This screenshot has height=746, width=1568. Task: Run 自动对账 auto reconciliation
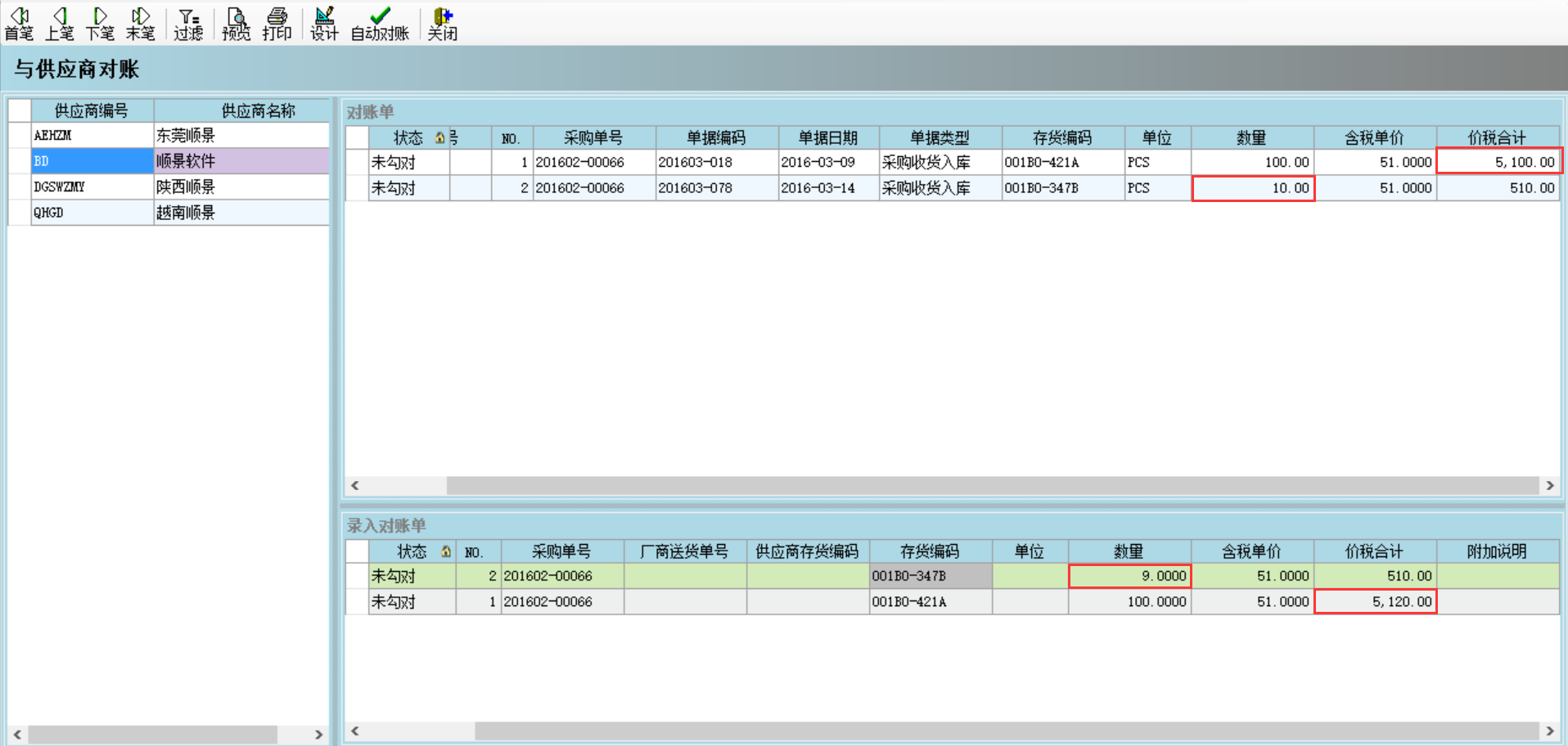click(380, 24)
